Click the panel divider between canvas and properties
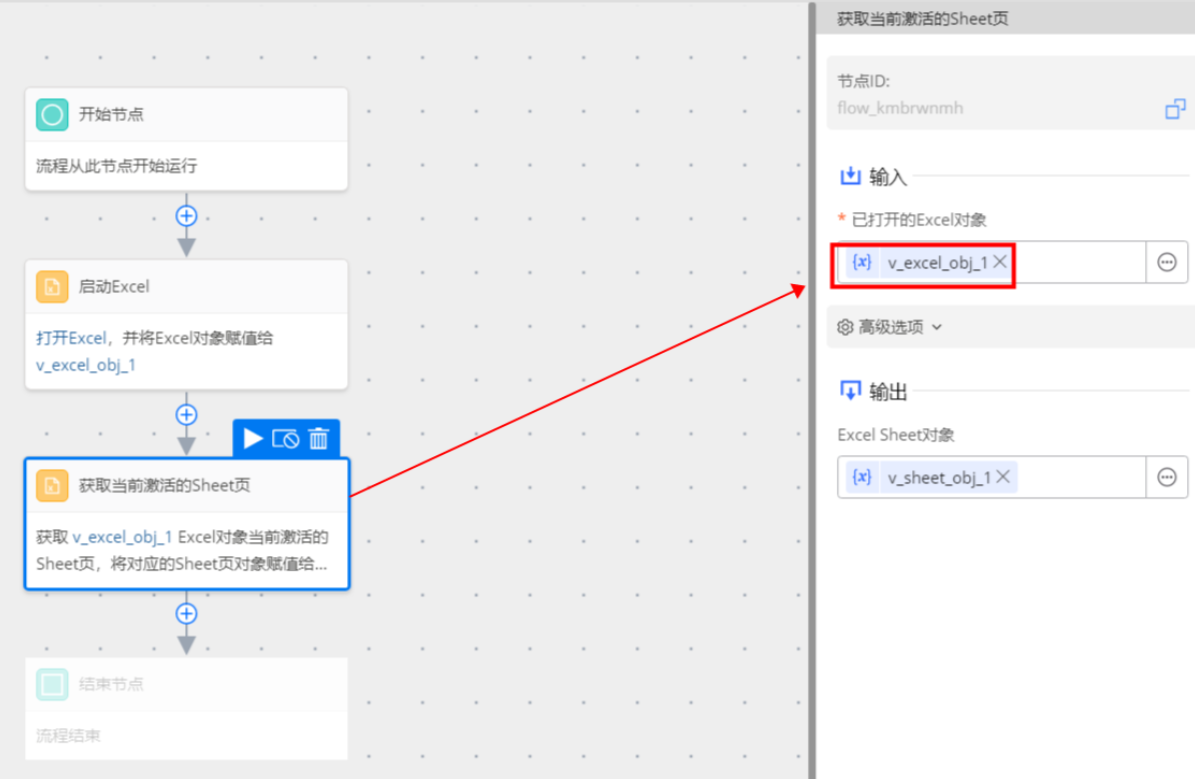 pyautogui.click(x=812, y=390)
